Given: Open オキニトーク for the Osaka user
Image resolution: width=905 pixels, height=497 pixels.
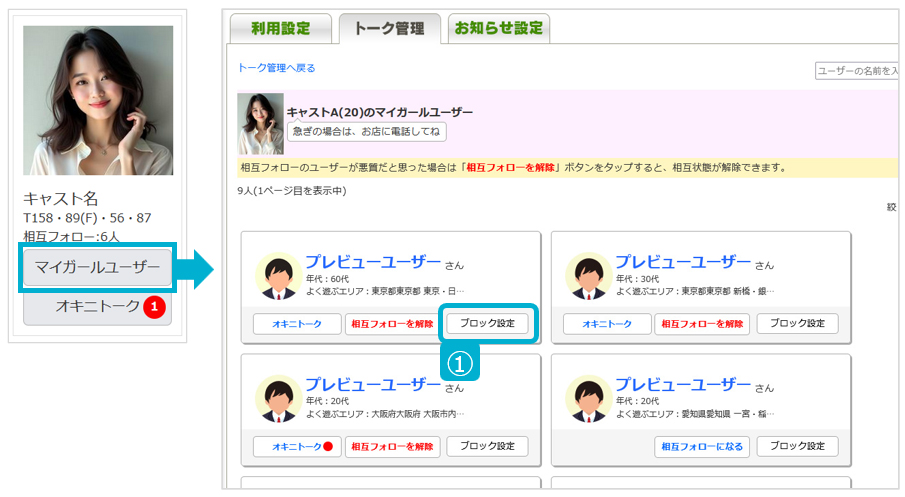Looking at the screenshot, I should point(296,446).
